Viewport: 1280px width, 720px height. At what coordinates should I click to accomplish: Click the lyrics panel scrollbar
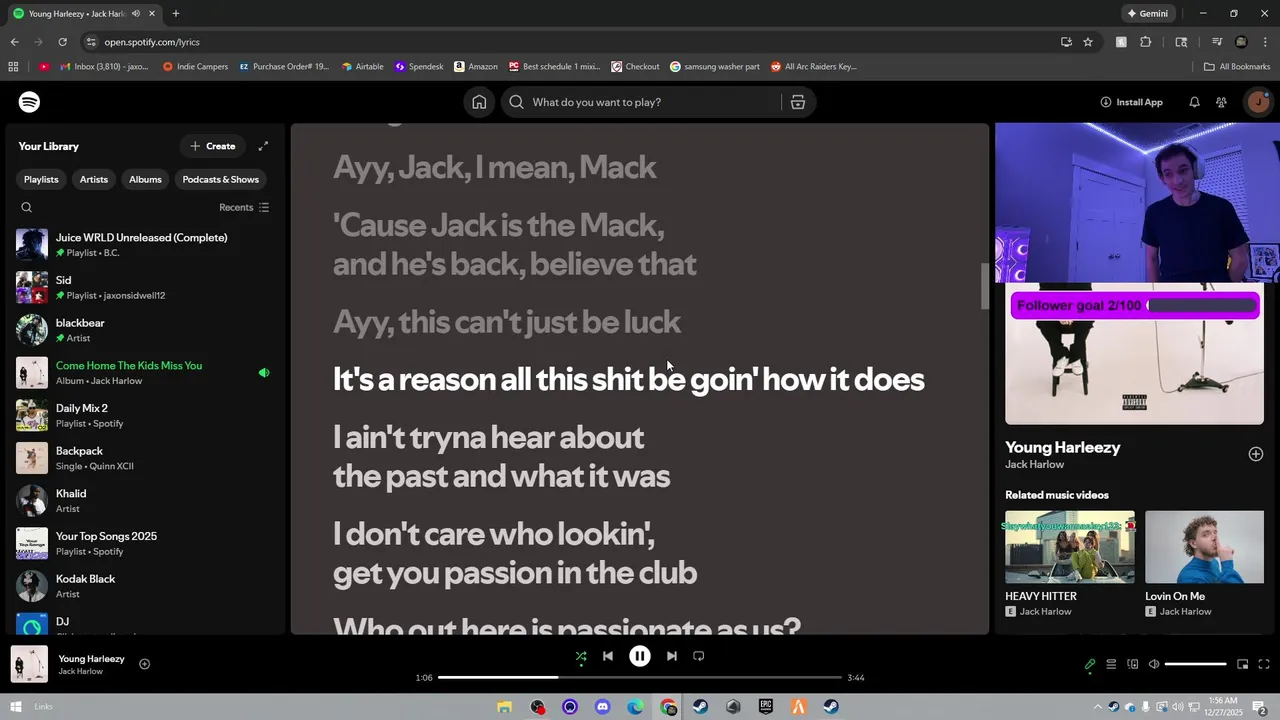(984, 286)
